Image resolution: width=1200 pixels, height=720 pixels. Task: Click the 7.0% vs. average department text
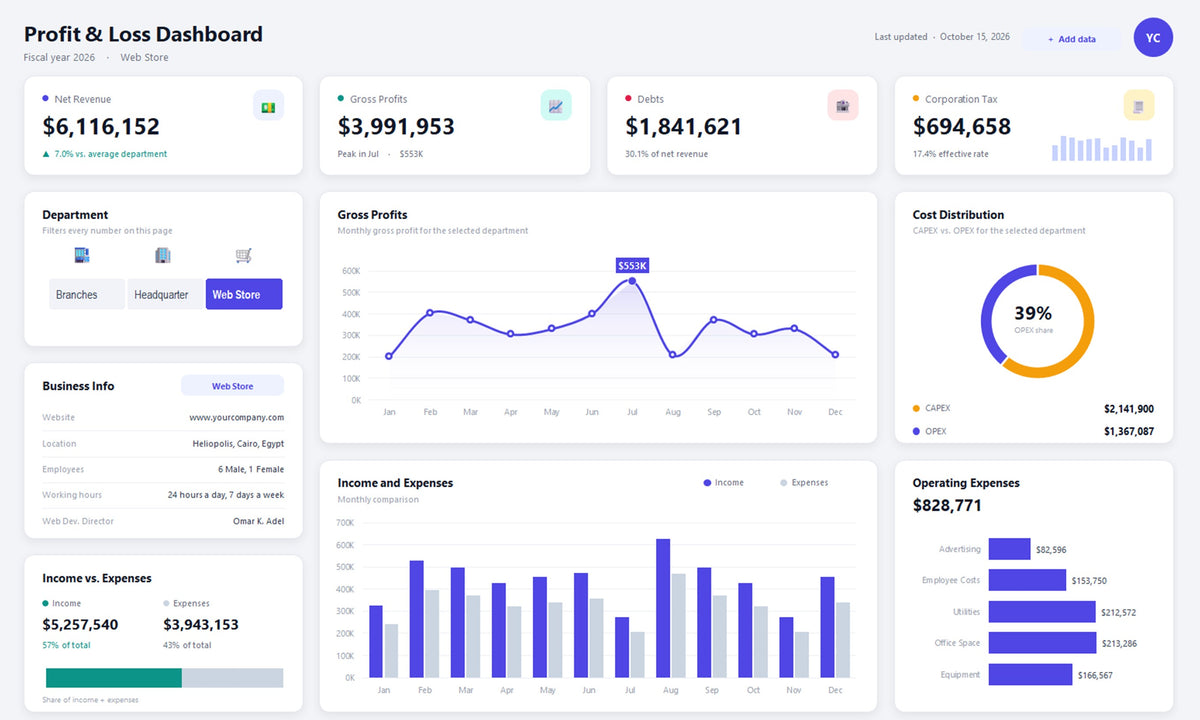click(110, 154)
